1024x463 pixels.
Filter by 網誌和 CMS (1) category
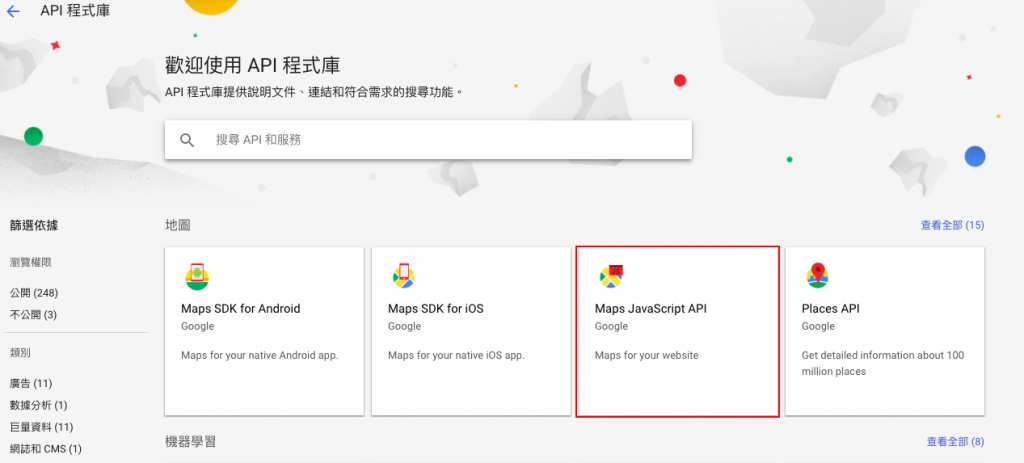pos(46,449)
